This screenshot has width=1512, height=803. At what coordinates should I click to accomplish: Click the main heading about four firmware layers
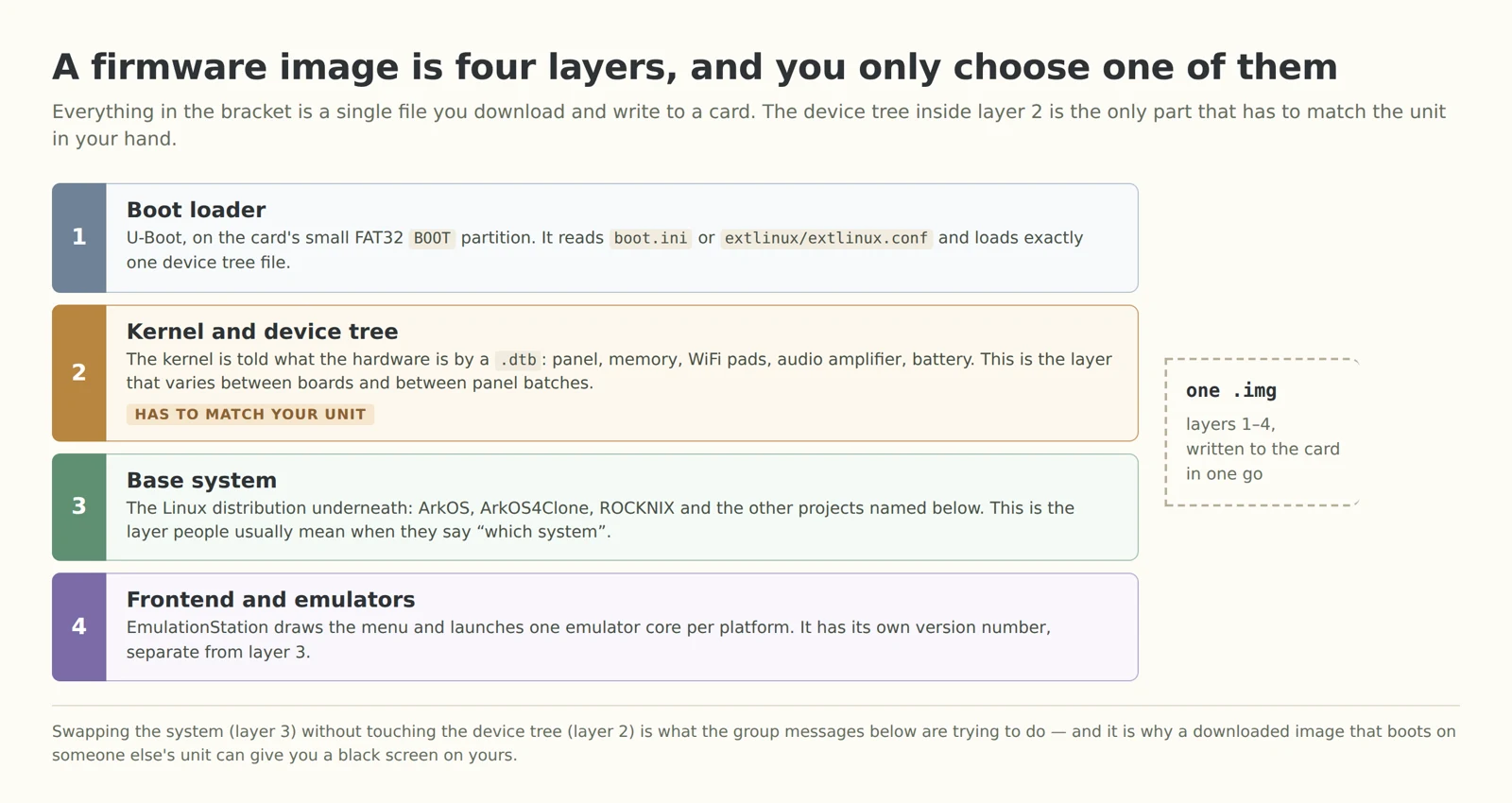click(695, 67)
